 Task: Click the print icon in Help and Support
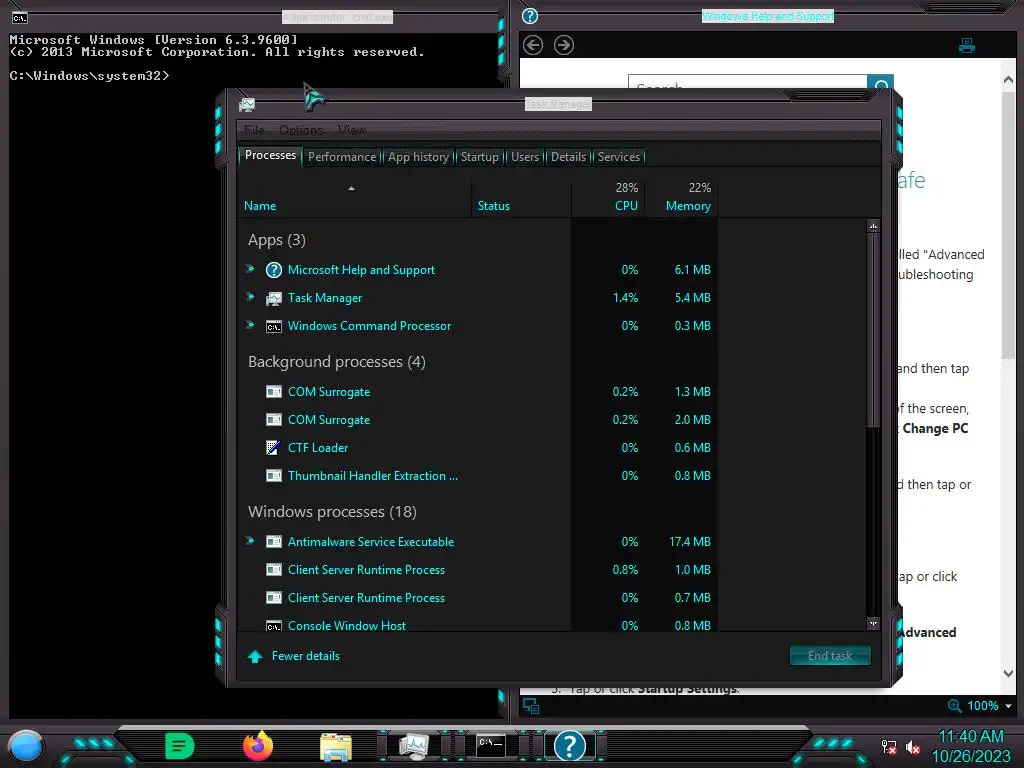click(x=967, y=45)
